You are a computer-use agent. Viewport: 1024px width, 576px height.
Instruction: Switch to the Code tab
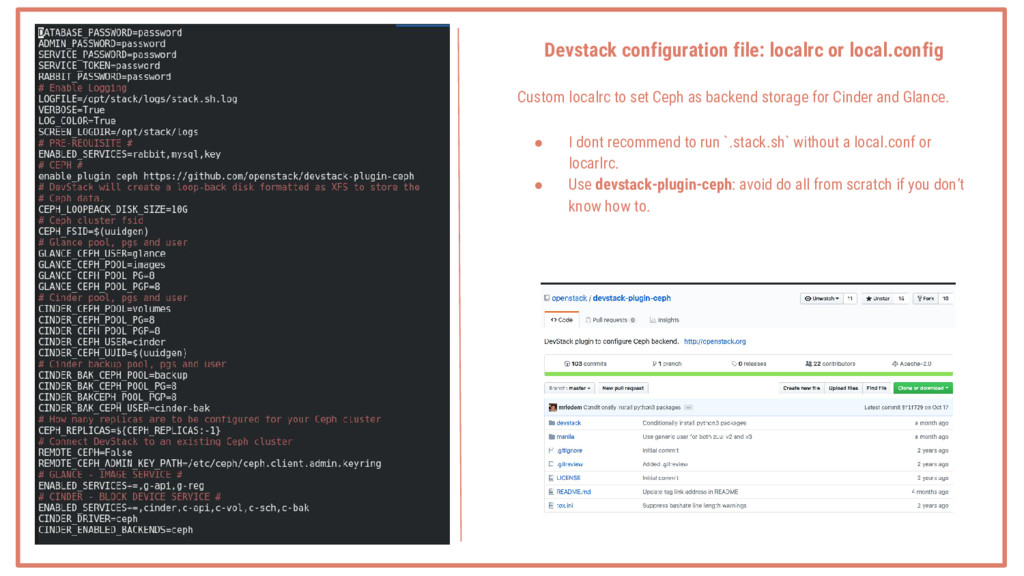(562, 320)
